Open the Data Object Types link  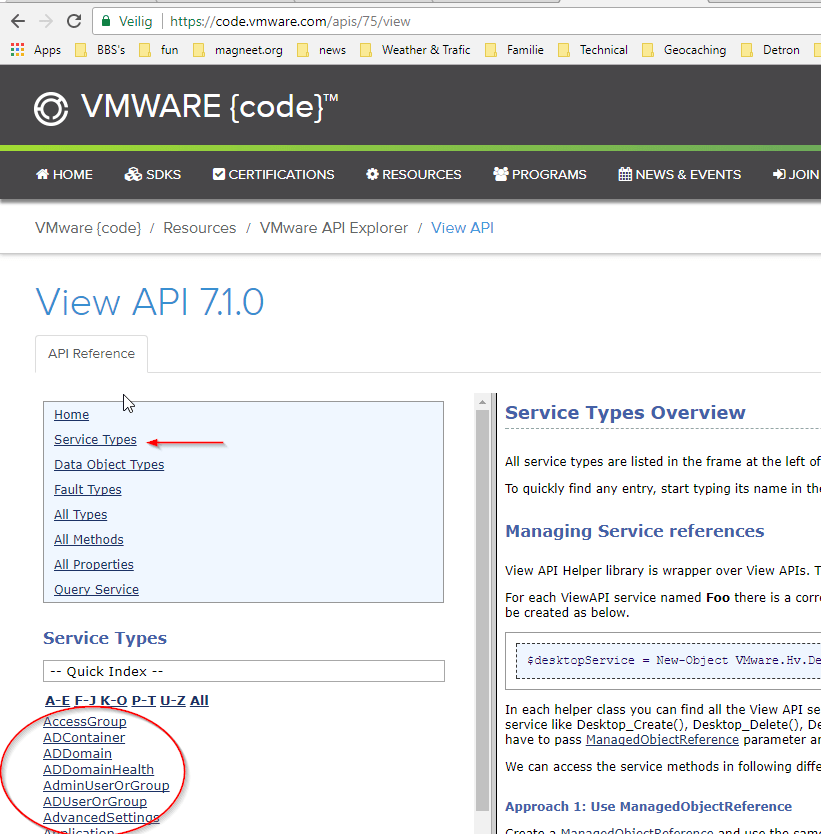pos(109,464)
